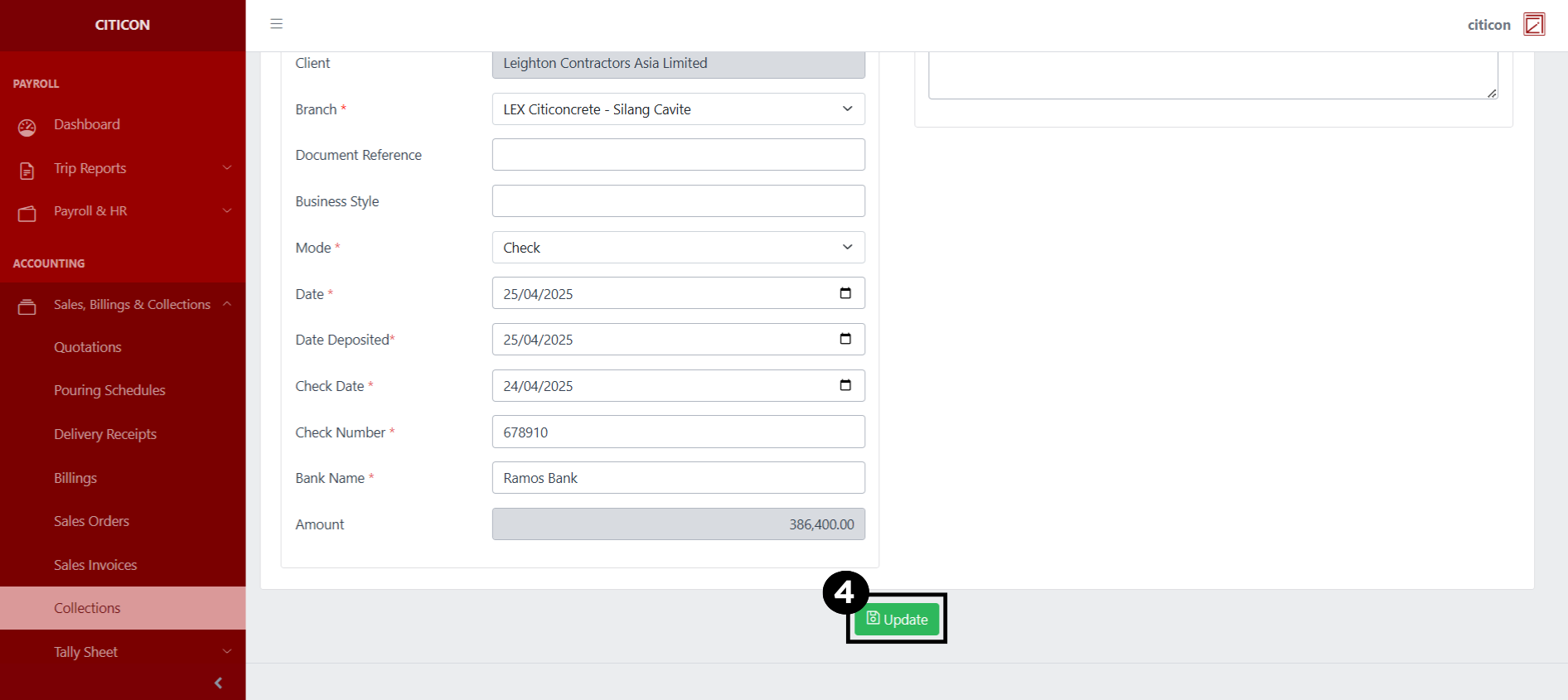Click the Trip Reports document icon

point(27,171)
